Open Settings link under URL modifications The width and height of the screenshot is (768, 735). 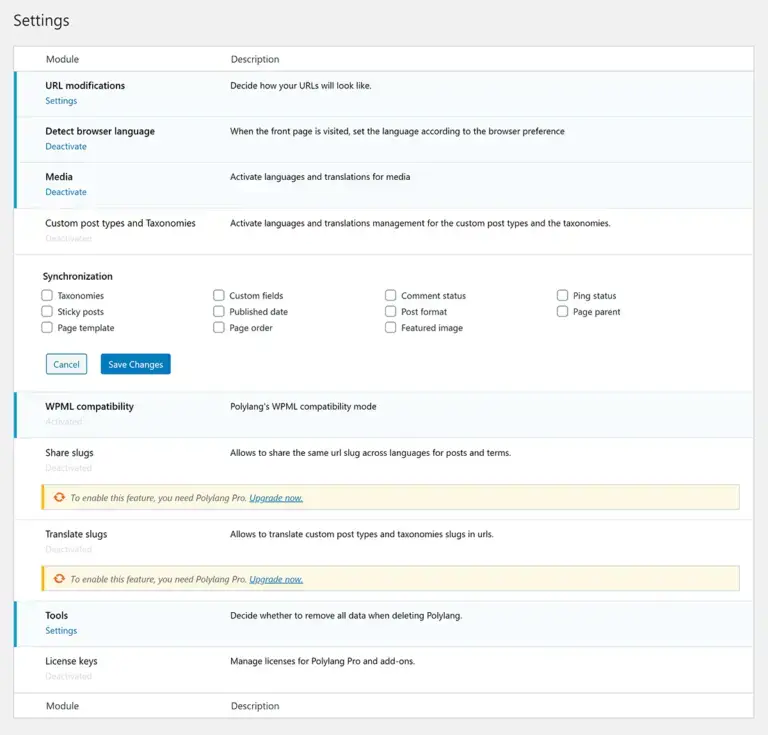tap(61, 101)
